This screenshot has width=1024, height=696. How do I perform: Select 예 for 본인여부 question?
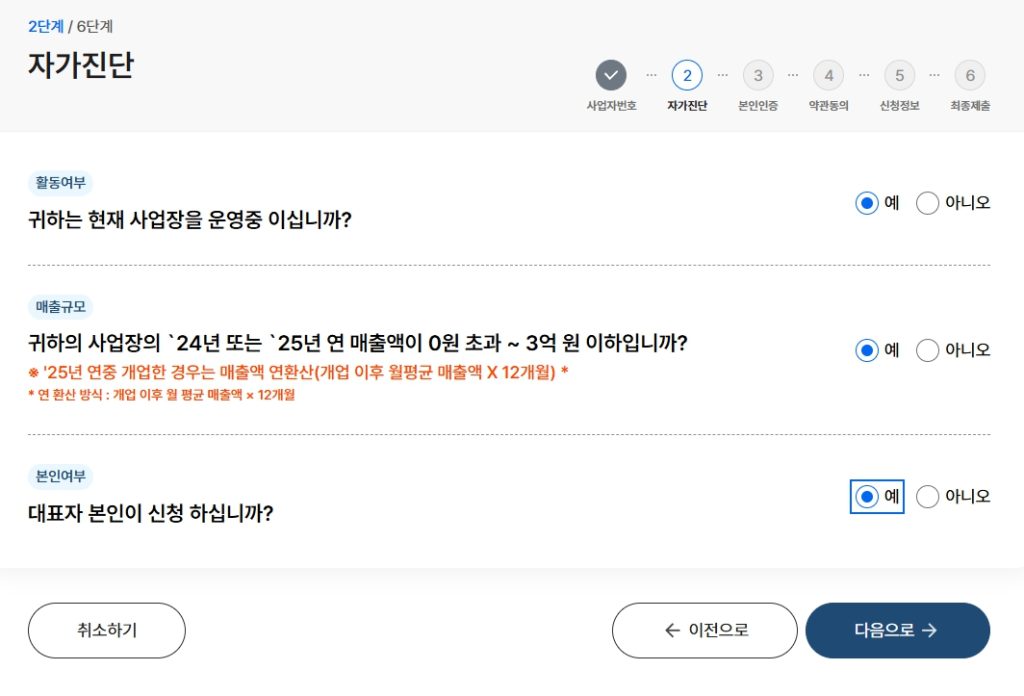click(x=867, y=497)
